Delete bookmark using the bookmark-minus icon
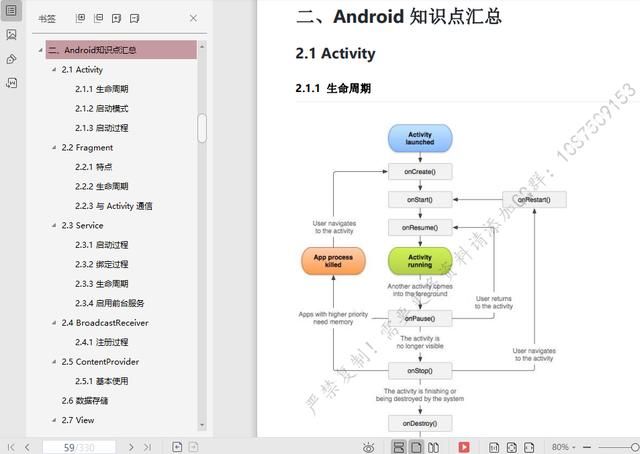 pyautogui.click(x=134, y=18)
